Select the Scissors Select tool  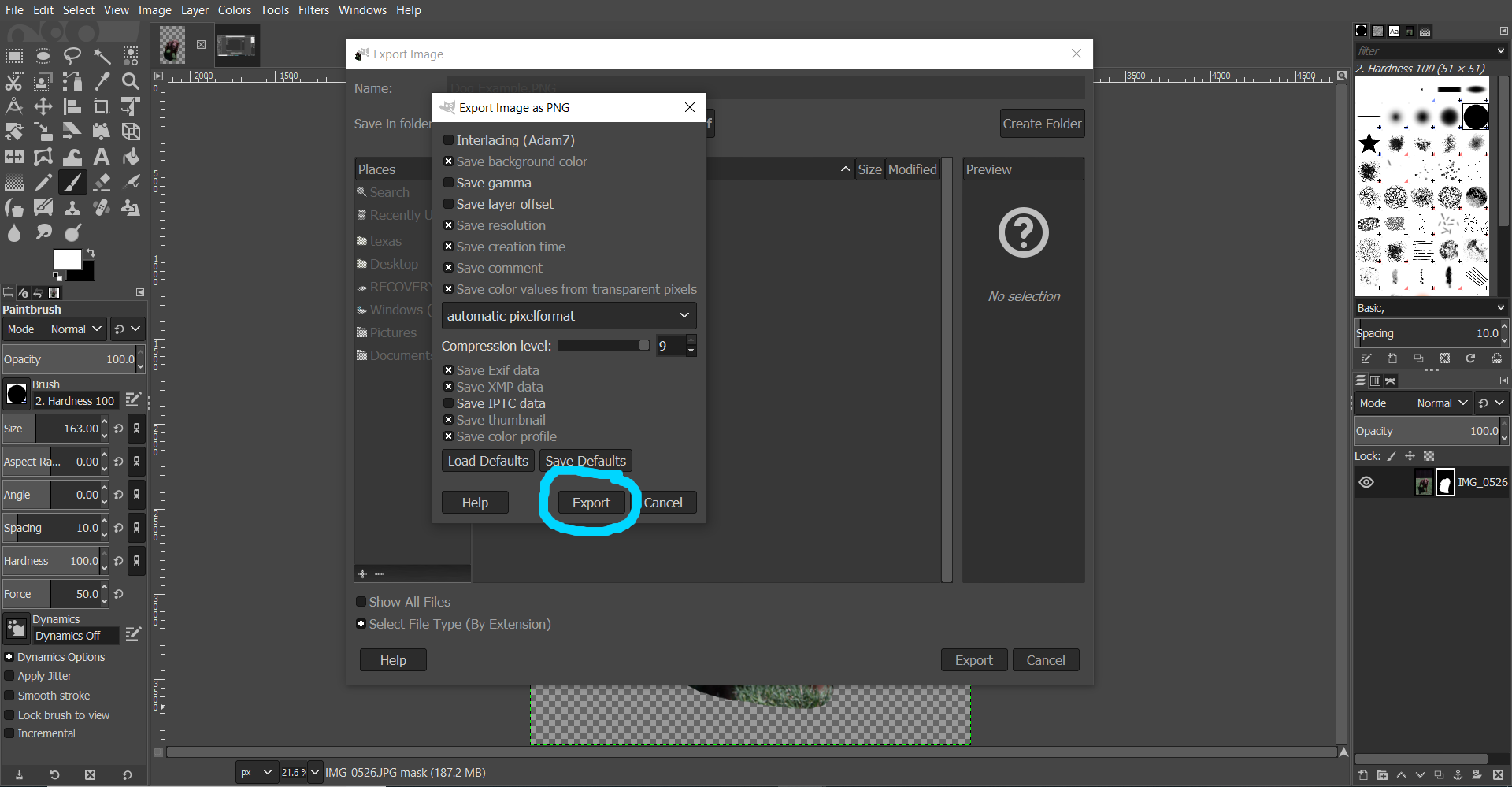[x=14, y=81]
